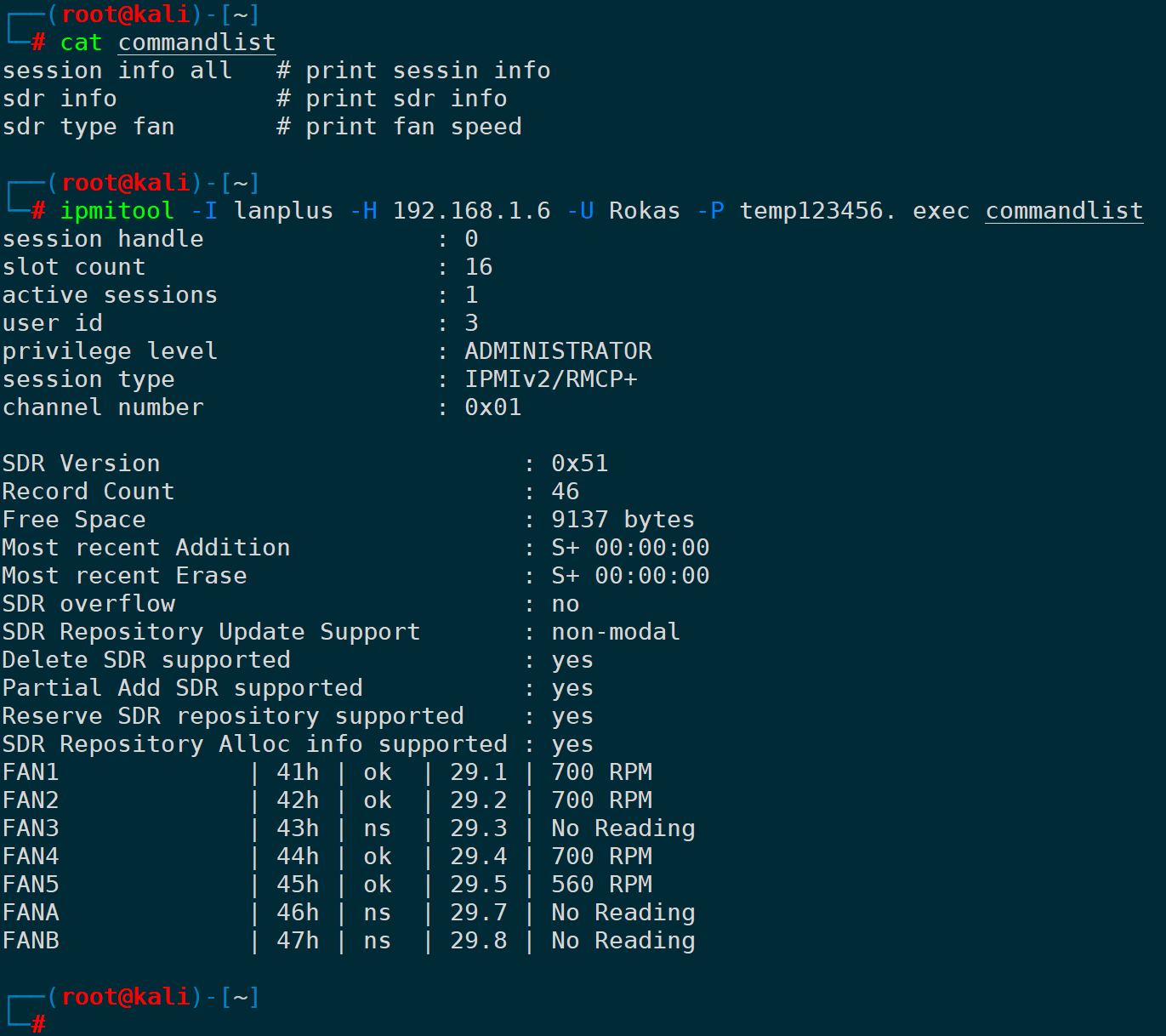1166x1036 pixels.
Task: Click the Record Count value 46
Action: pos(565,492)
